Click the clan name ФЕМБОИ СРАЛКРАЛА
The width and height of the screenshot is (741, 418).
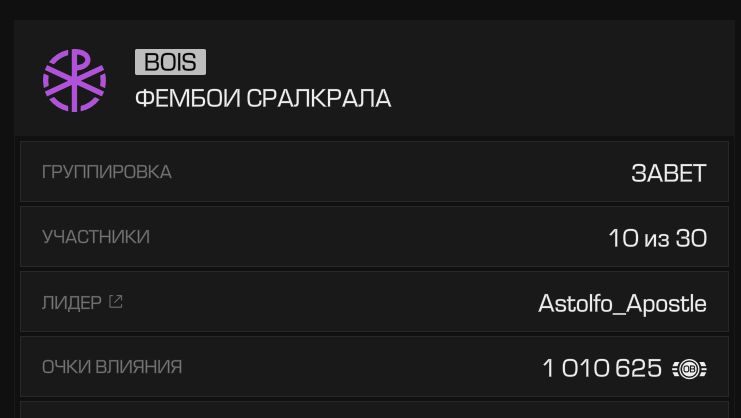click(263, 99)
